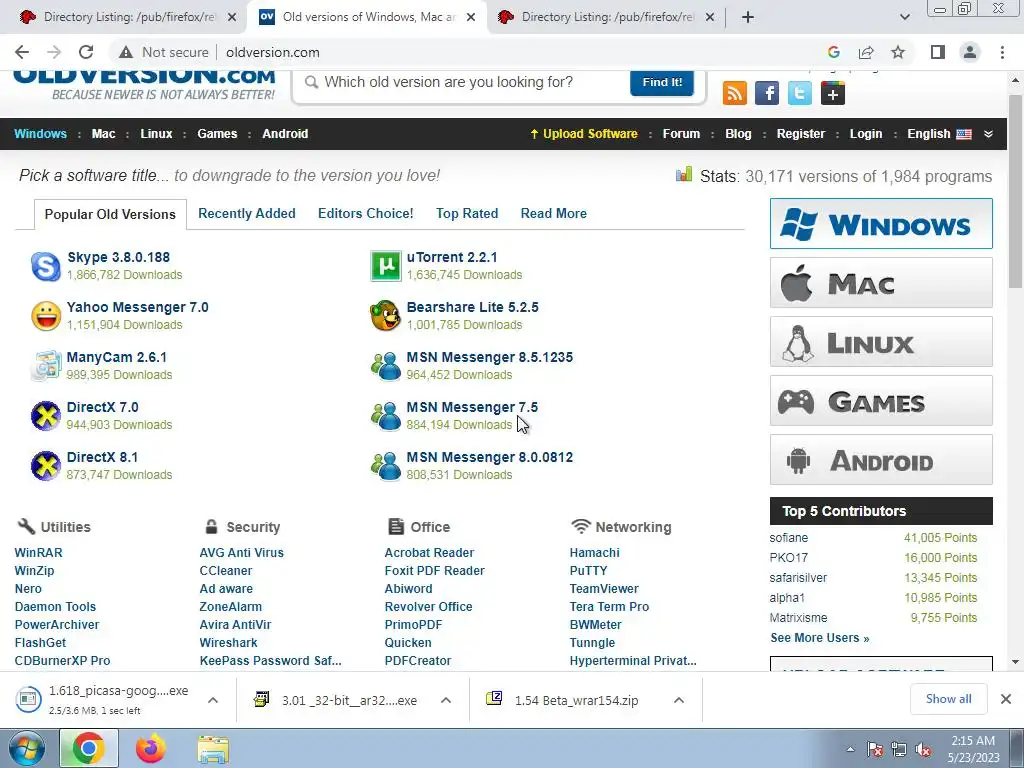
Task: Click the DirectX 7.0 icon
Action: pos(46,416)
